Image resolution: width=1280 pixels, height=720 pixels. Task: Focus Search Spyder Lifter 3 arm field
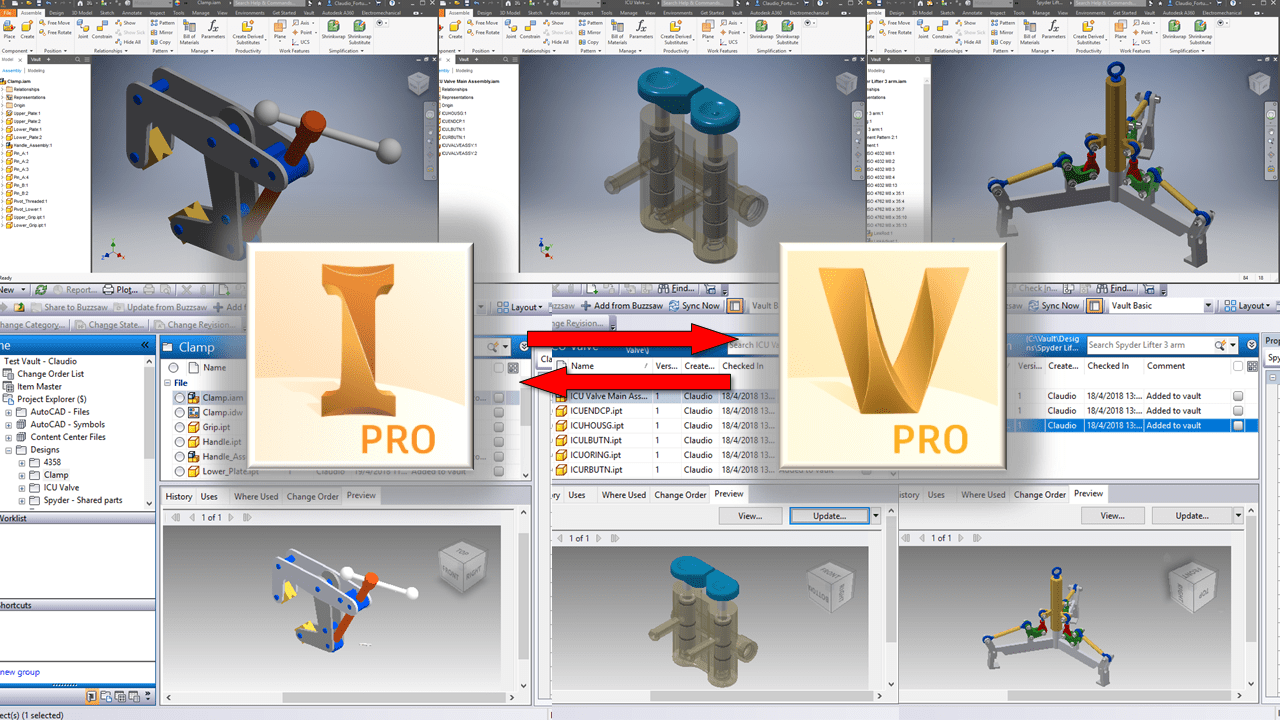pos(1149,345)
